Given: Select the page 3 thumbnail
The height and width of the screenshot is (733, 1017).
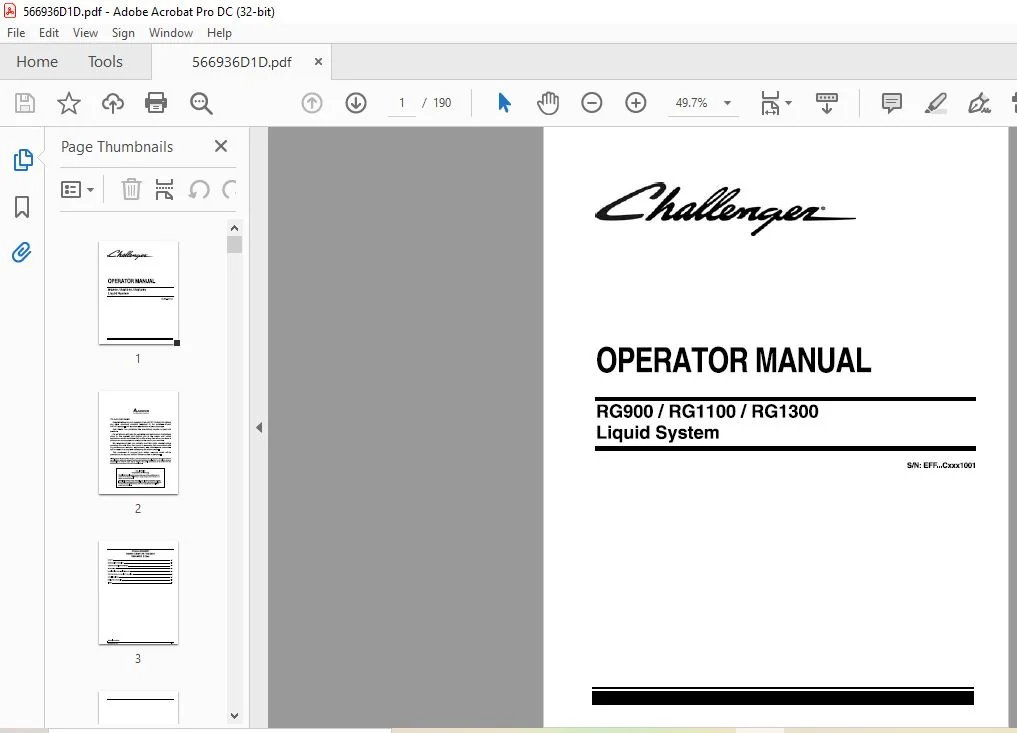Looking at the screenshot, I should point(138,592).
